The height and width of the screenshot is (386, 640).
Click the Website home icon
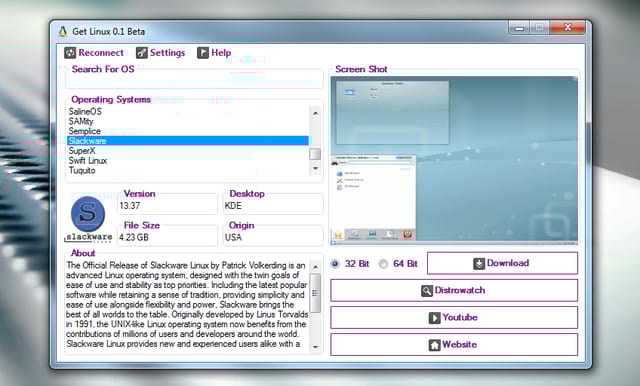click(x=434, y=345)
